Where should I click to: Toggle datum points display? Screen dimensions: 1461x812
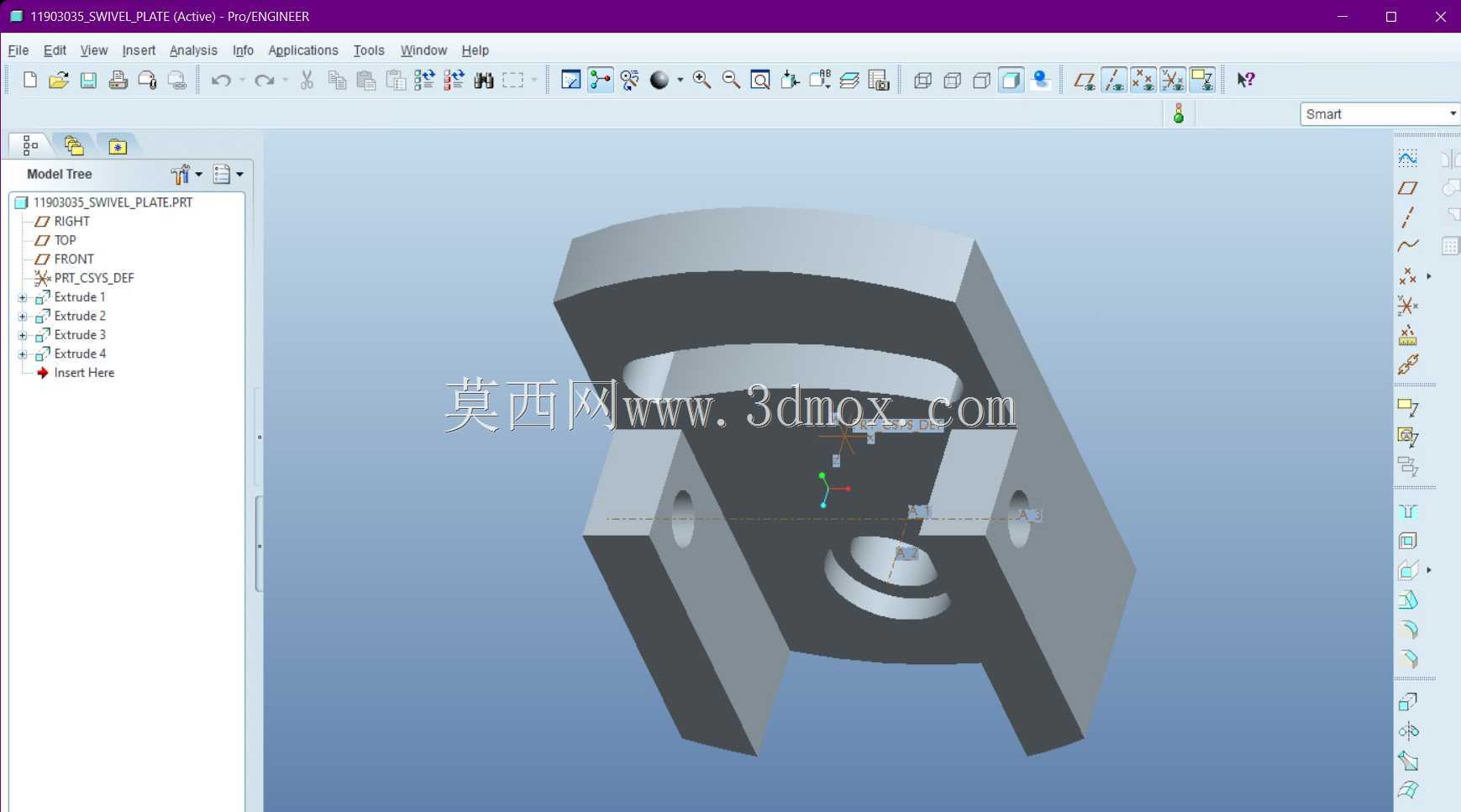point(1143,81)
